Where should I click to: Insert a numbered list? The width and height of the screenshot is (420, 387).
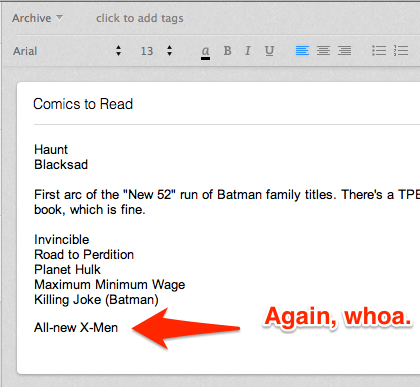click(x=401, y=51)
